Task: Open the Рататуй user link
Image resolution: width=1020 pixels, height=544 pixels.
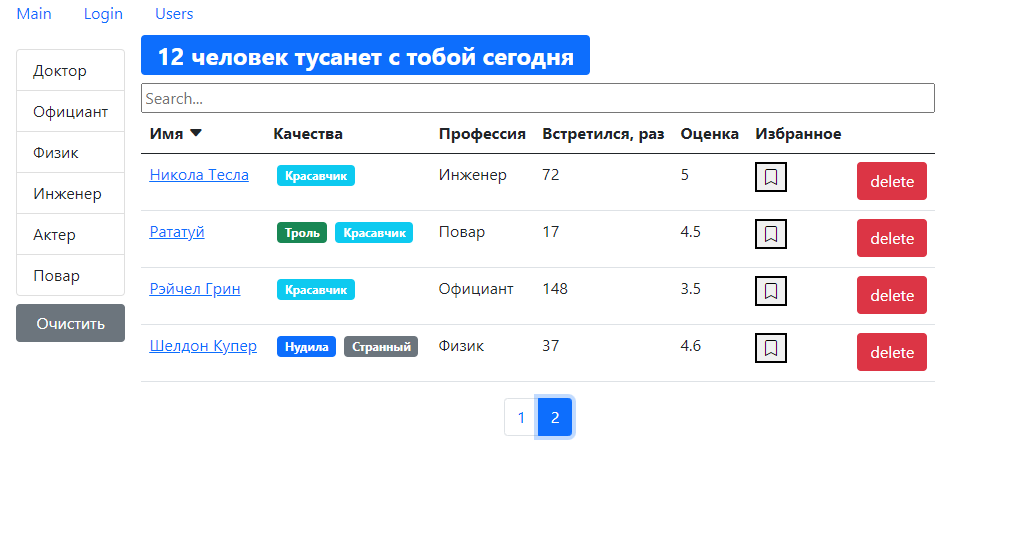Action: 177,232
